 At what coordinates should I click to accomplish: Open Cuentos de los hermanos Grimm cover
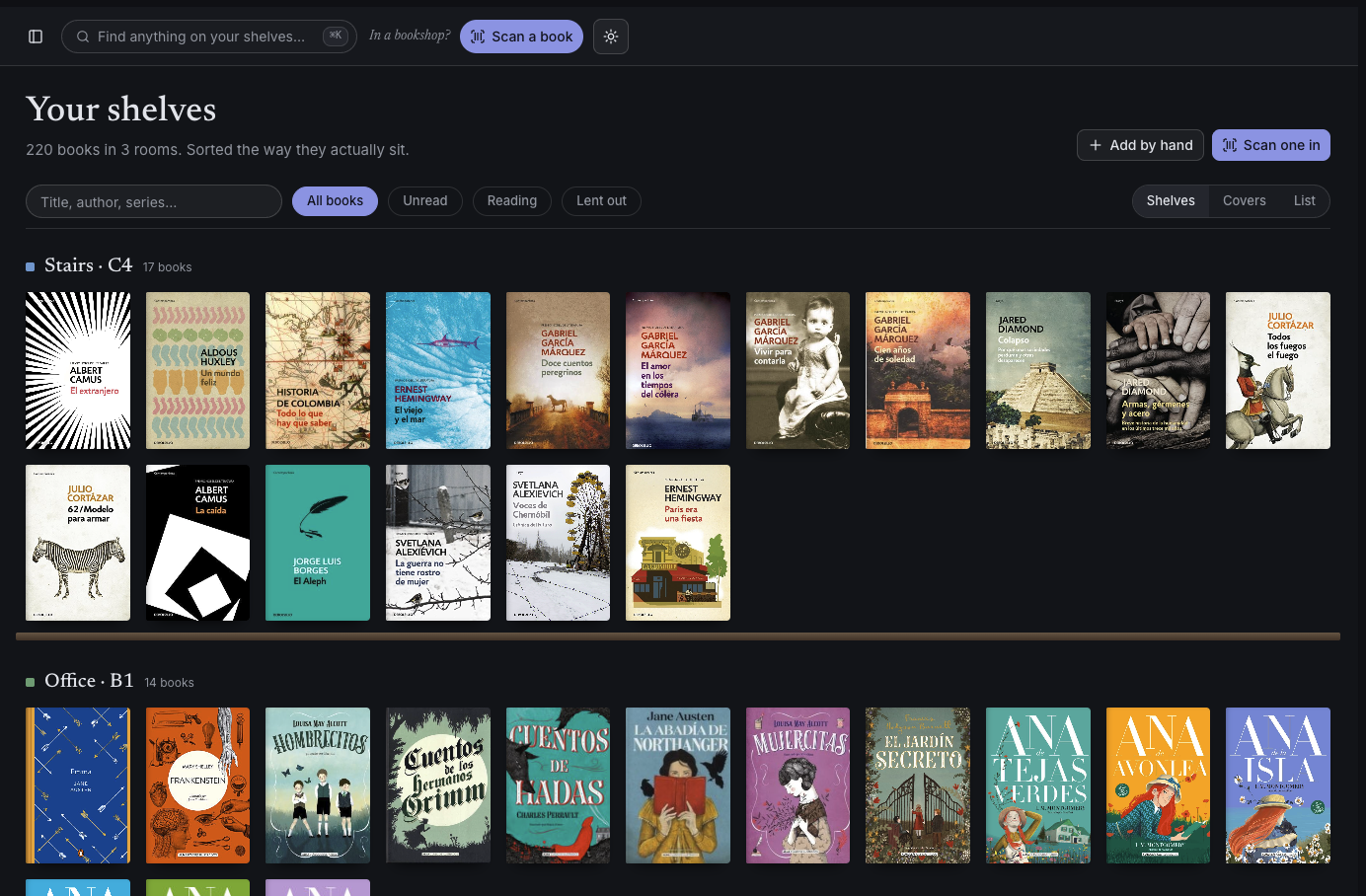pyautogui.click(x=438, y=785)
